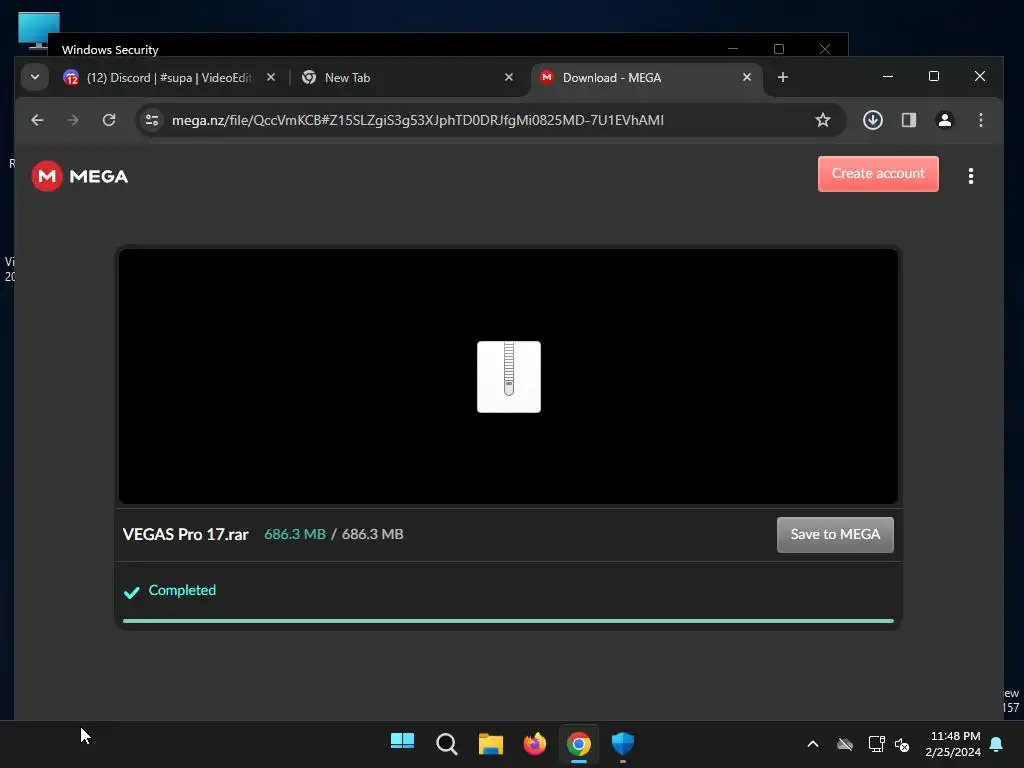
Task: Focus the mega.nz URL address bar
Action: click(x=418, y=120)
